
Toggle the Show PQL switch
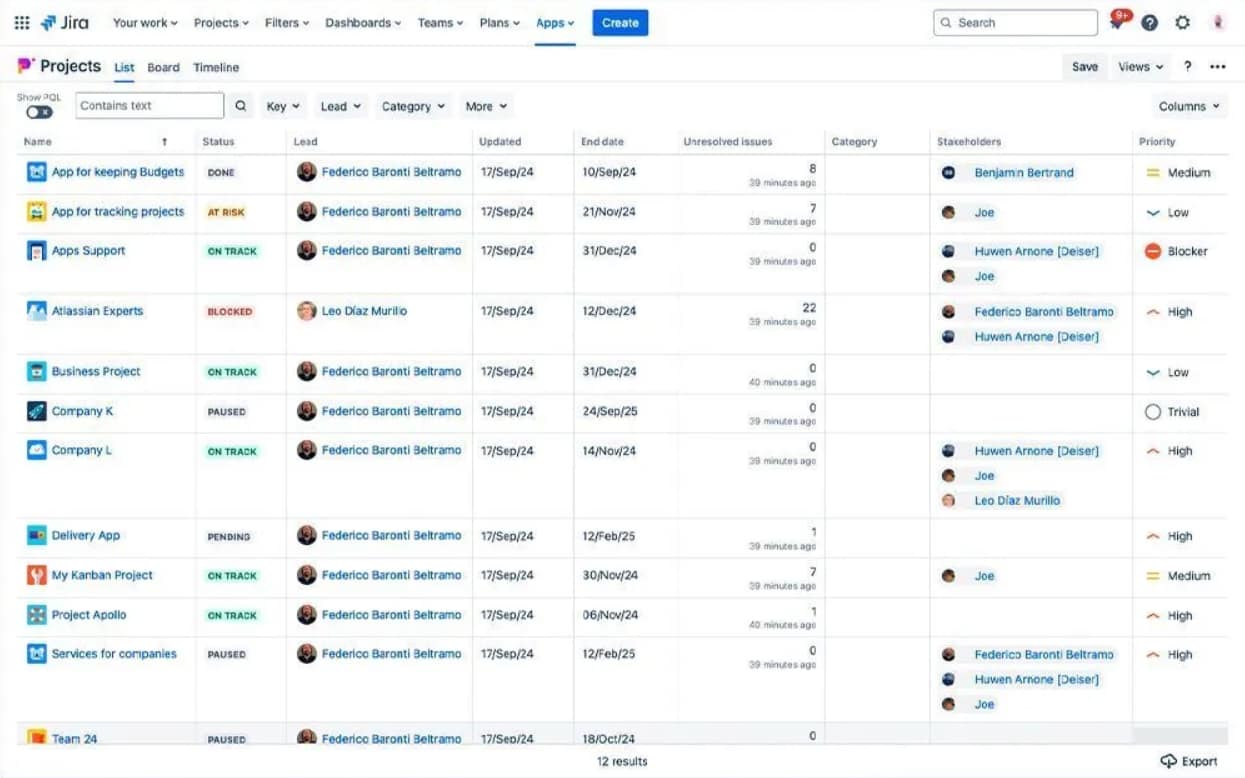click(39, 112)
